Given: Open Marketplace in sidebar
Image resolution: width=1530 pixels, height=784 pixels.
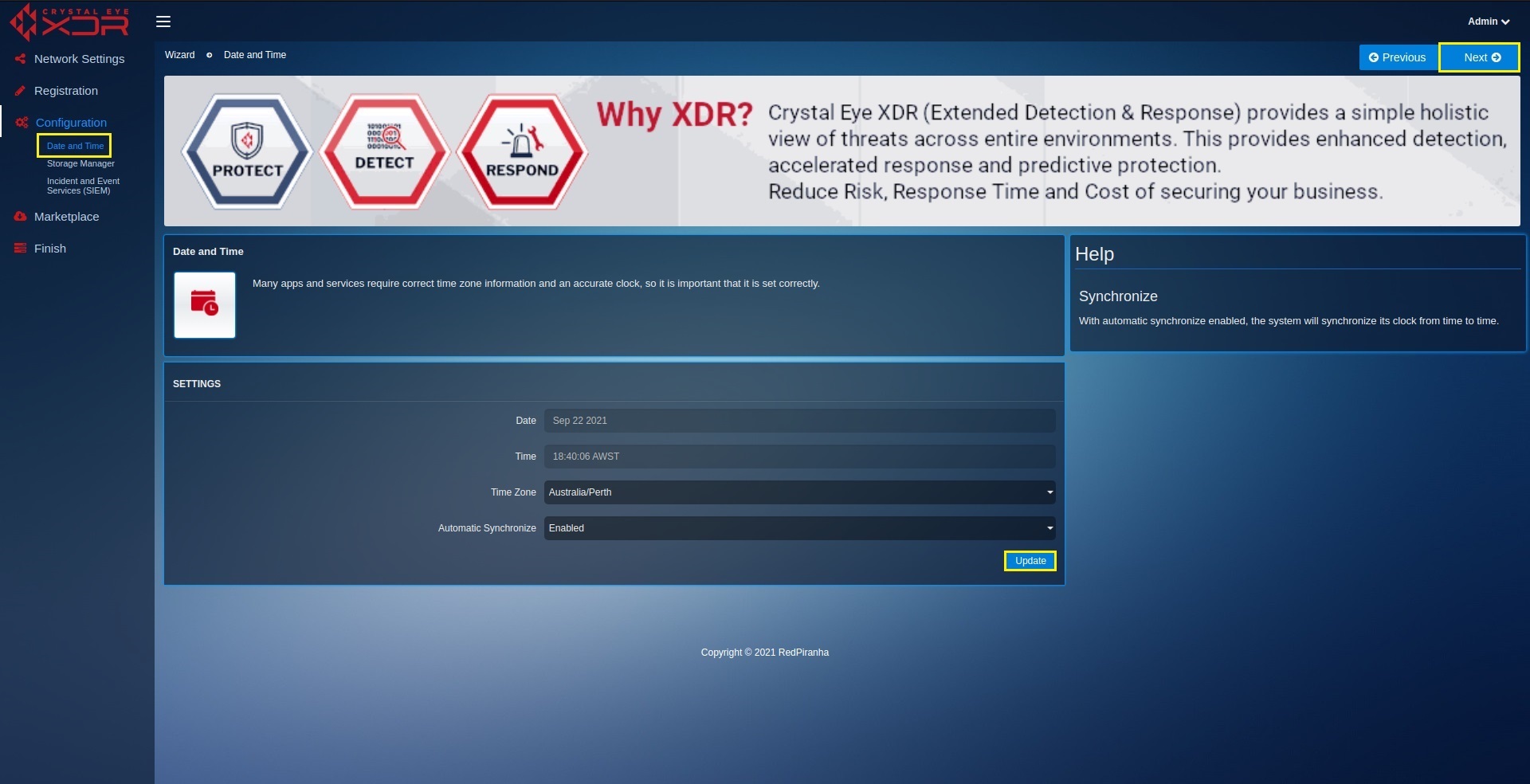Looking at the screenshot, I should (x=67, y=217).
